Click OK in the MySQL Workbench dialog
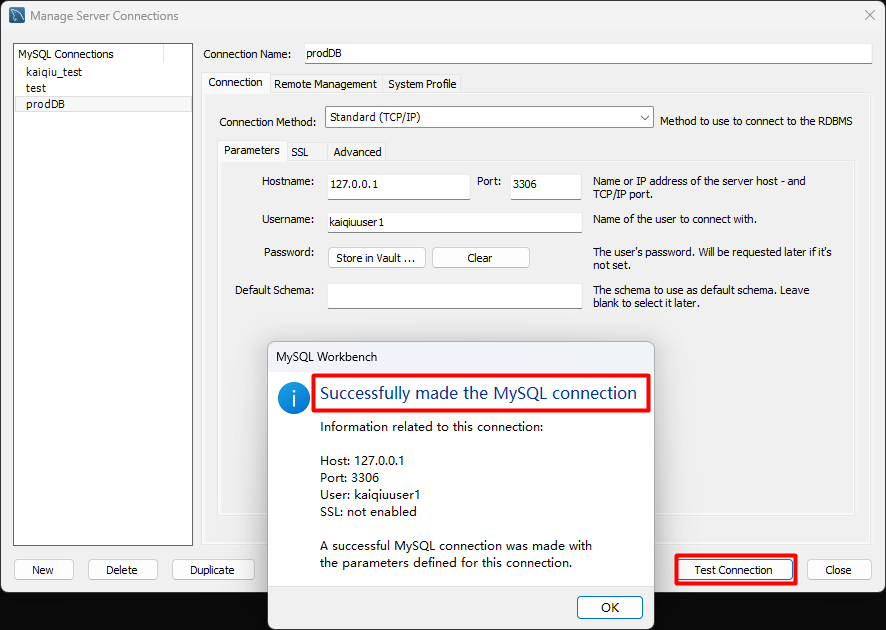Screen dimensions: 886x630 click(x=610, y=607)
